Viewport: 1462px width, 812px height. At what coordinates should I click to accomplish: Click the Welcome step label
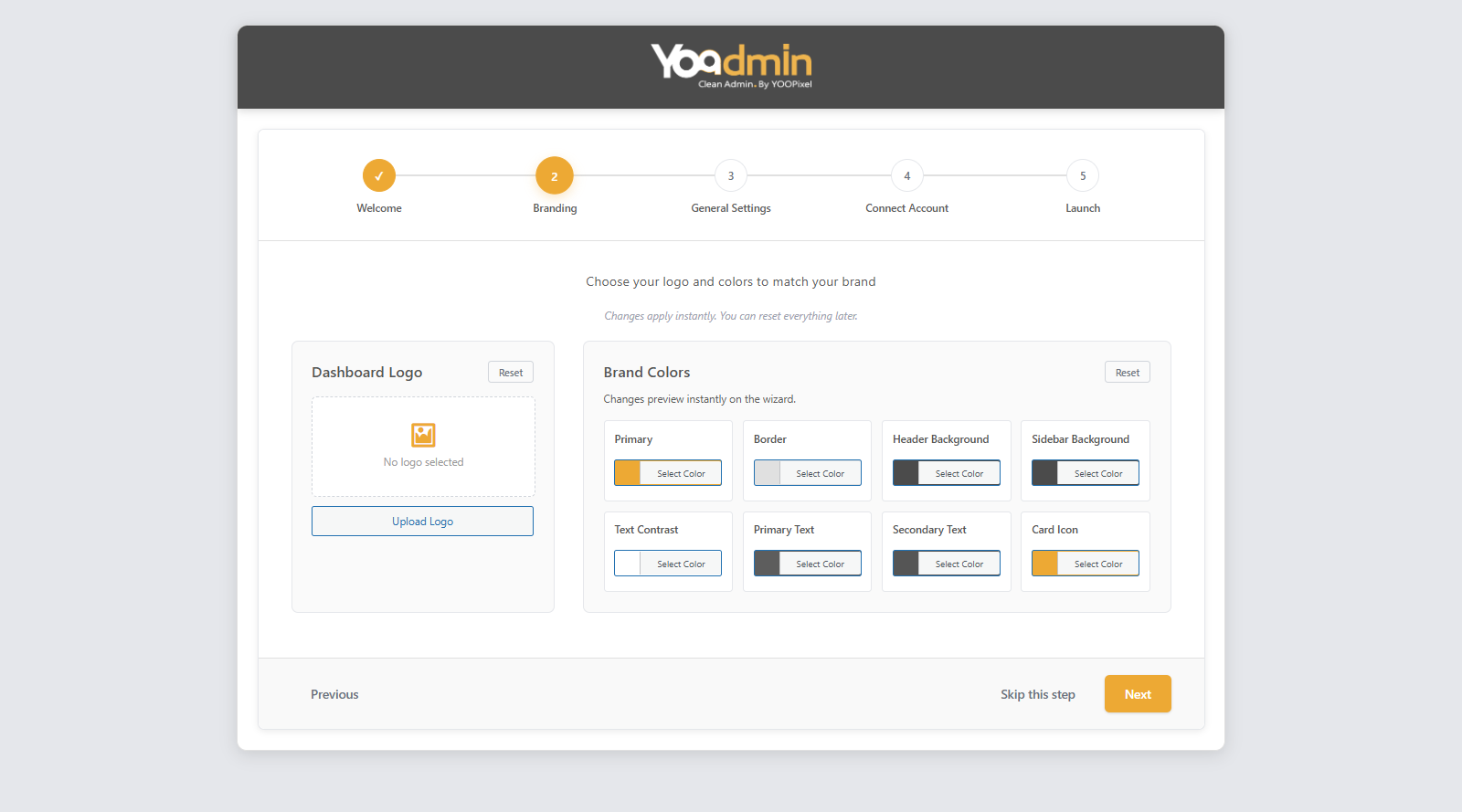pos(379,208)
